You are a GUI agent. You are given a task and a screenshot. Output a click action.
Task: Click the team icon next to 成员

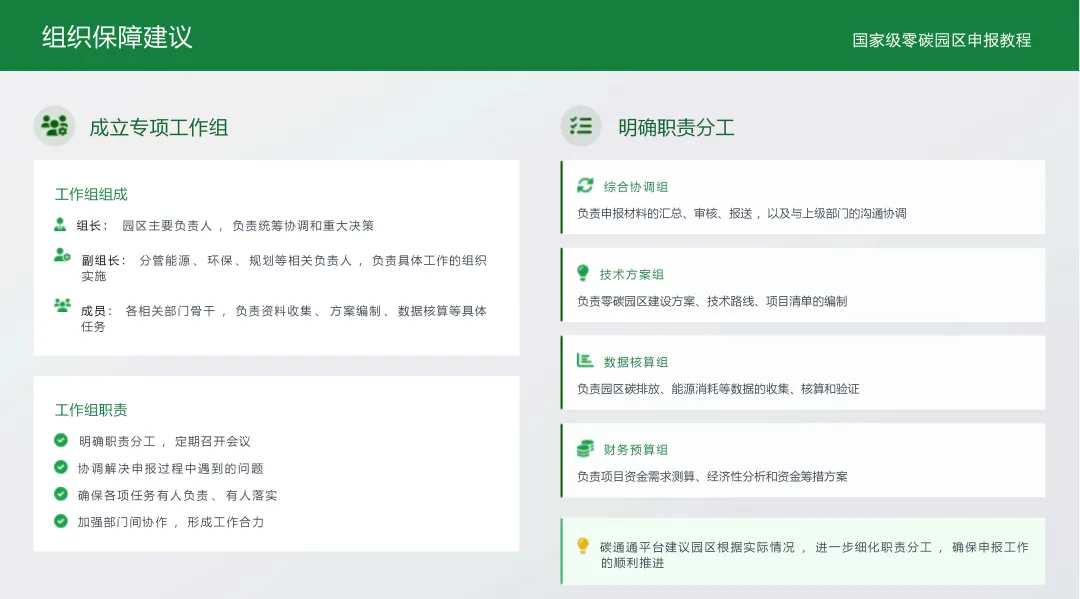point(62,305)
